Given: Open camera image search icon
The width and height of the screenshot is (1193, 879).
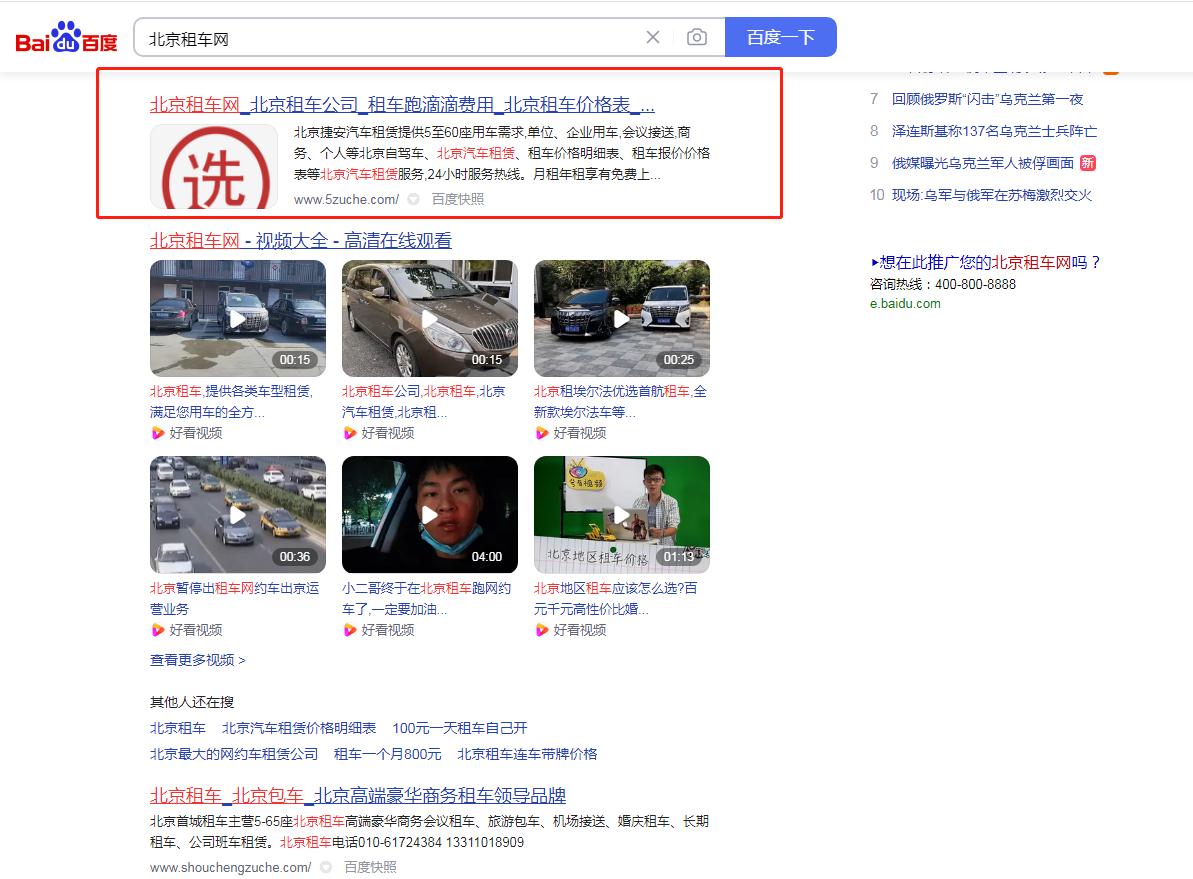Looking at the screenshot, I should [696, 37].
